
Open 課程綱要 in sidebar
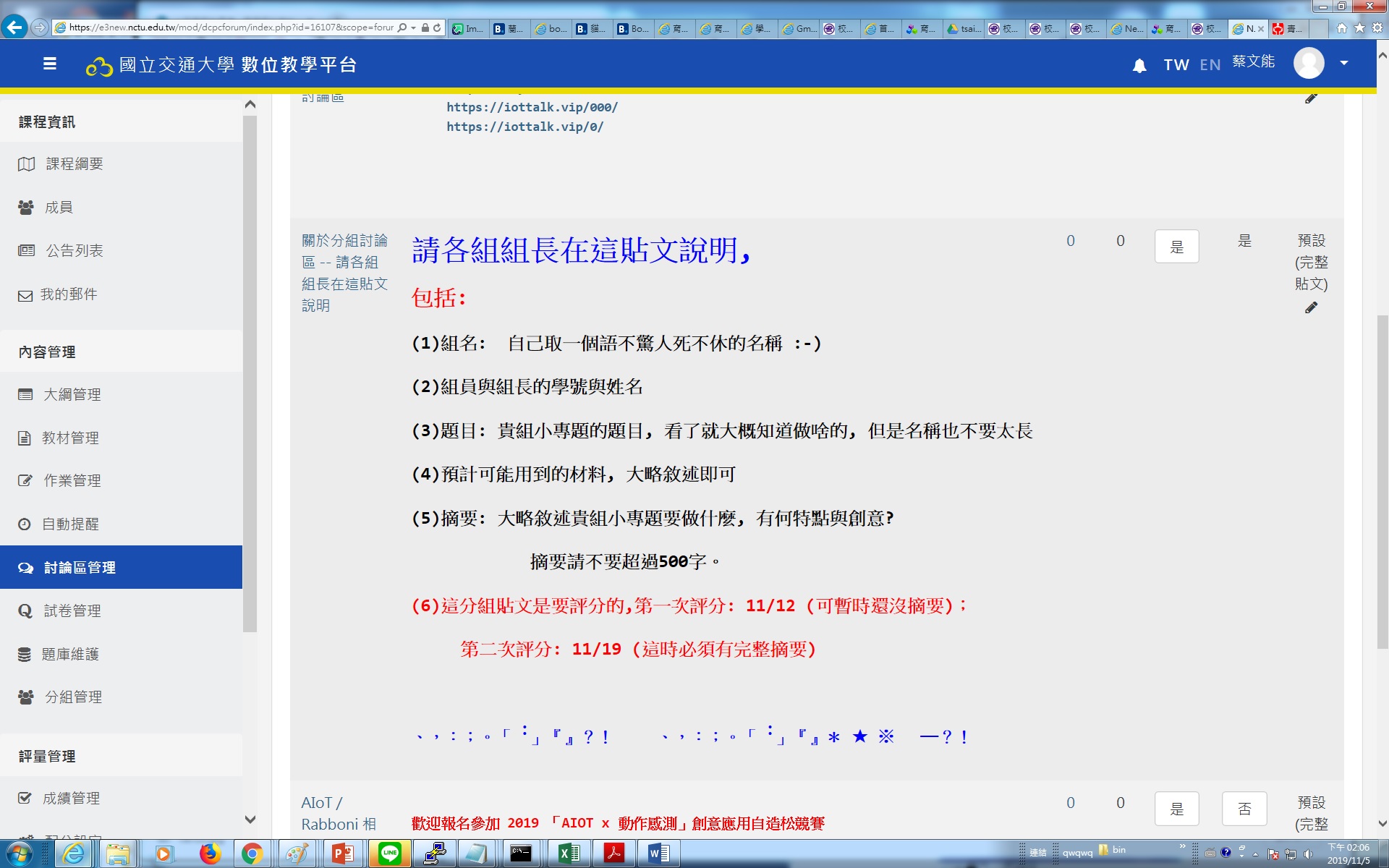click(x=75, y=164)
